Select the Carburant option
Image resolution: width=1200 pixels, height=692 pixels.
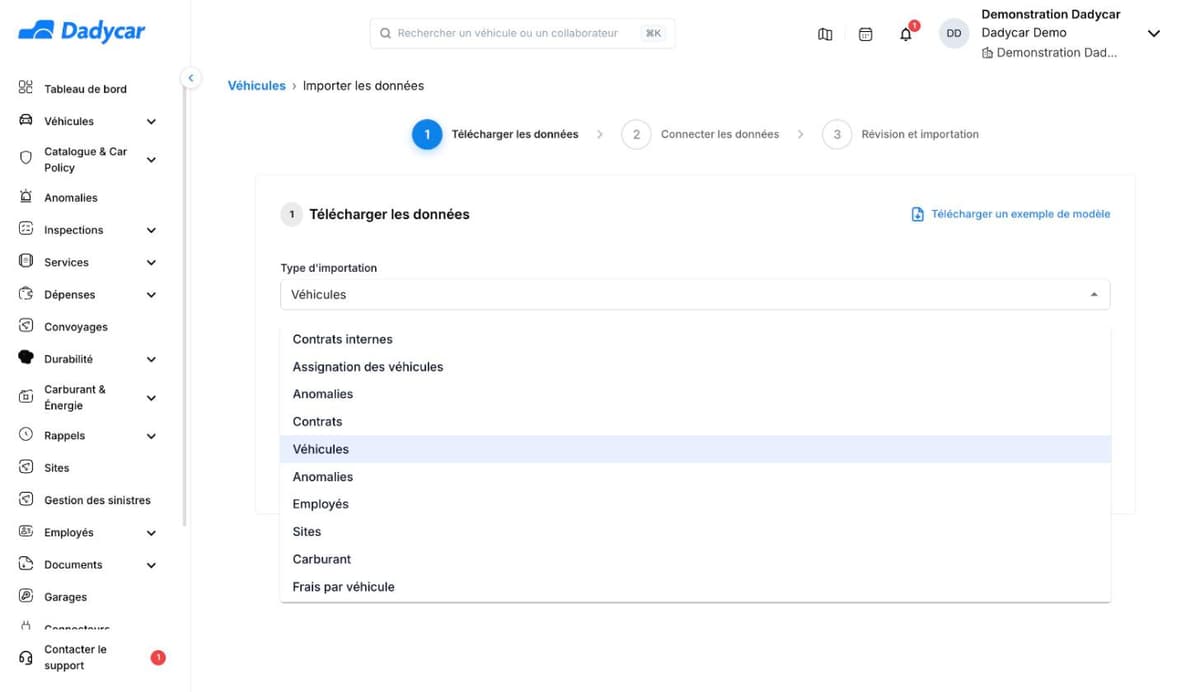point(695,559)
